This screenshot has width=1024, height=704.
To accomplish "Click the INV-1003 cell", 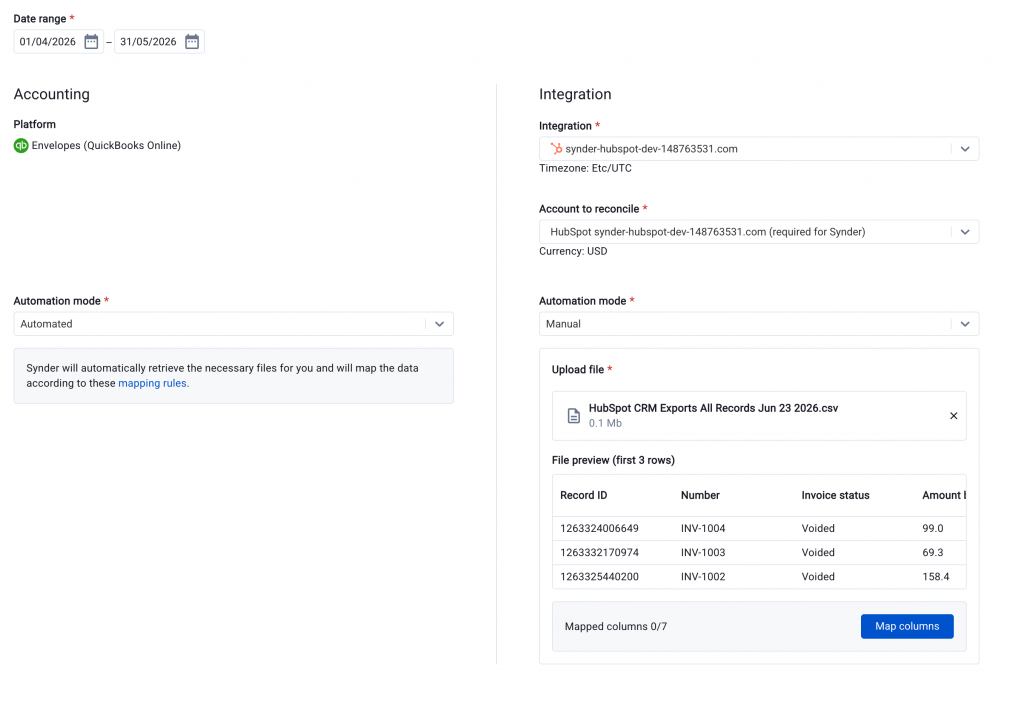I will coord(703,552).
